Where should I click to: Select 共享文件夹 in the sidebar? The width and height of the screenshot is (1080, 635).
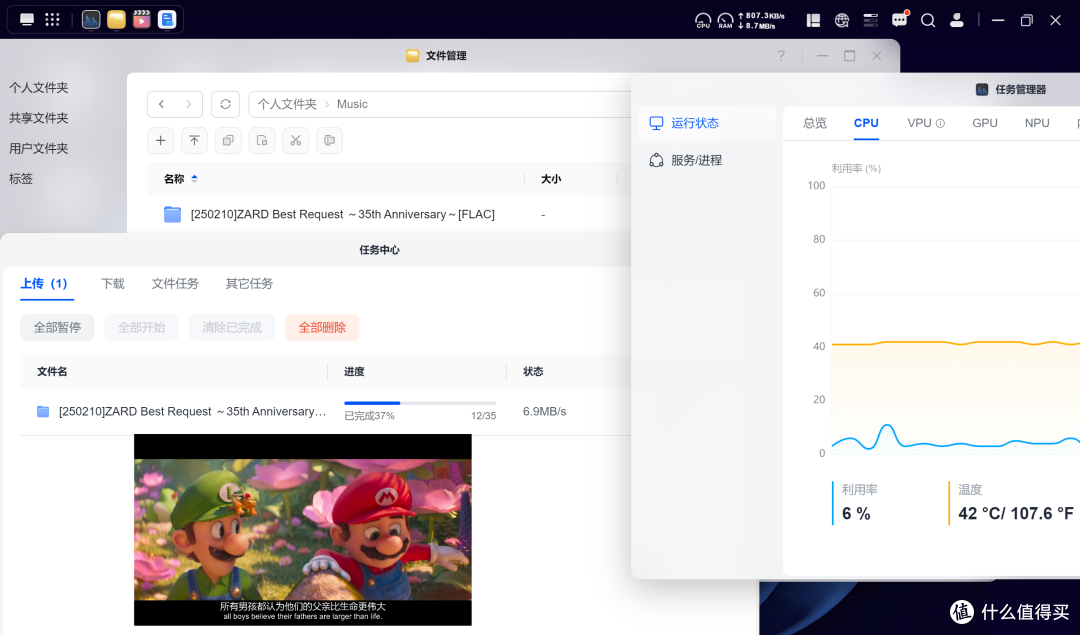(x=39, y=118)
